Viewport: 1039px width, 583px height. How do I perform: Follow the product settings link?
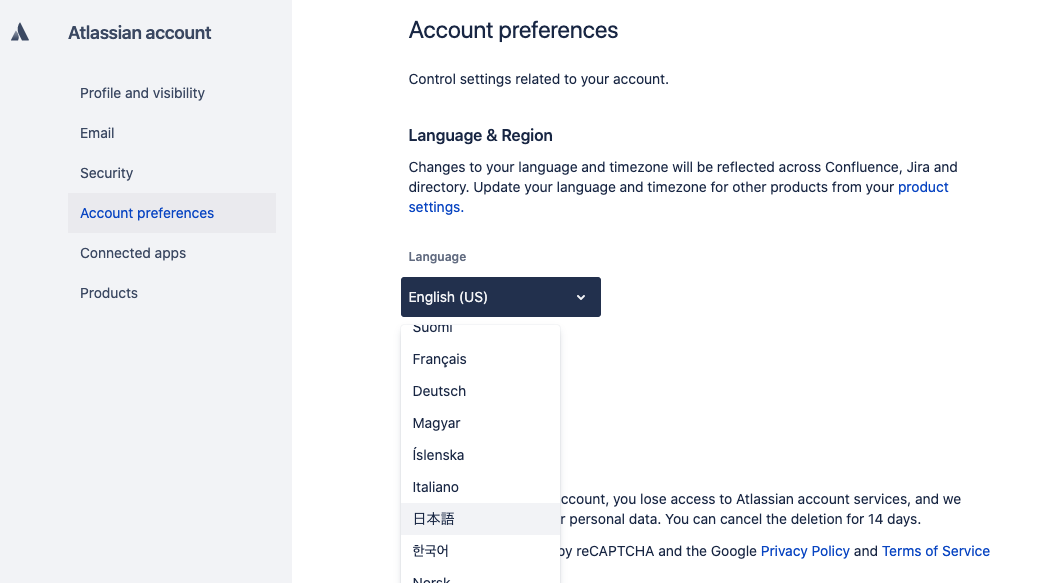pos(923,187)
